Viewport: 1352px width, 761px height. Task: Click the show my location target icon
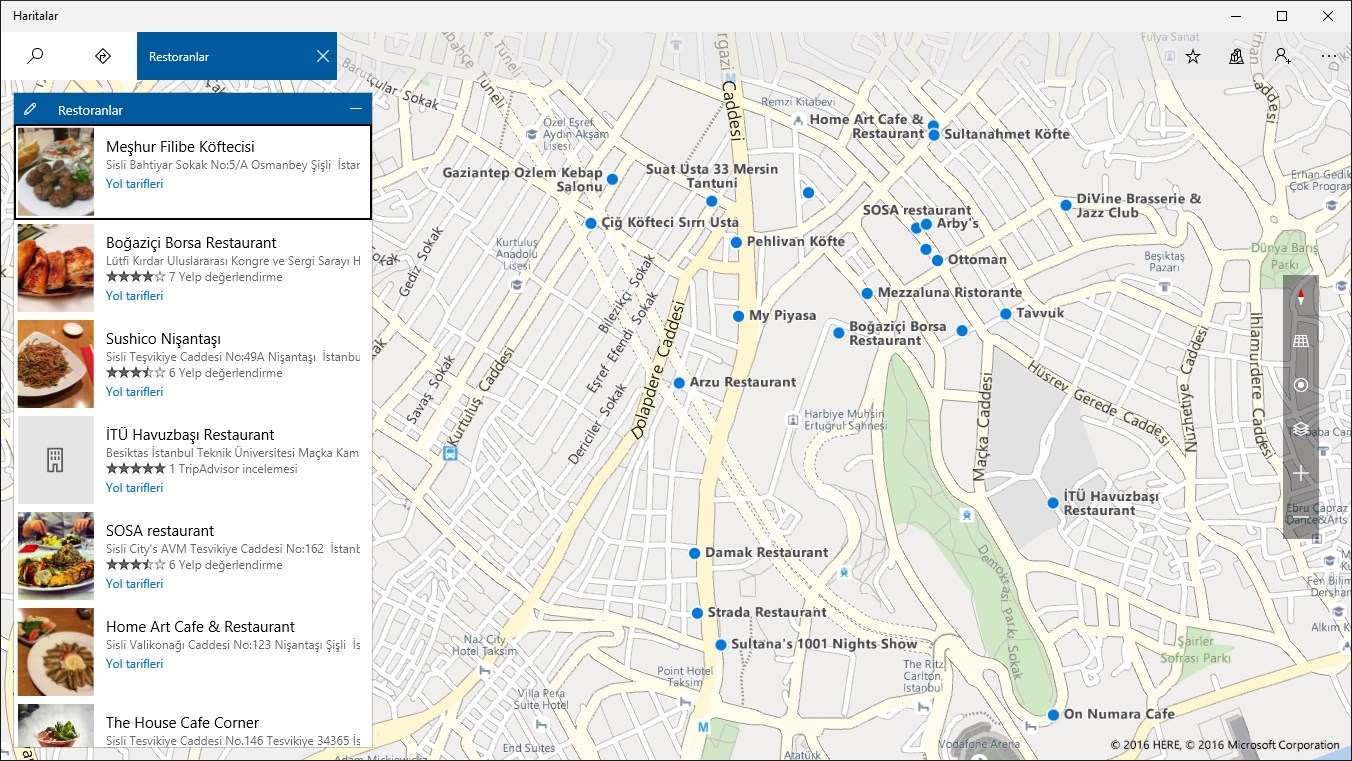(1301, 385)
